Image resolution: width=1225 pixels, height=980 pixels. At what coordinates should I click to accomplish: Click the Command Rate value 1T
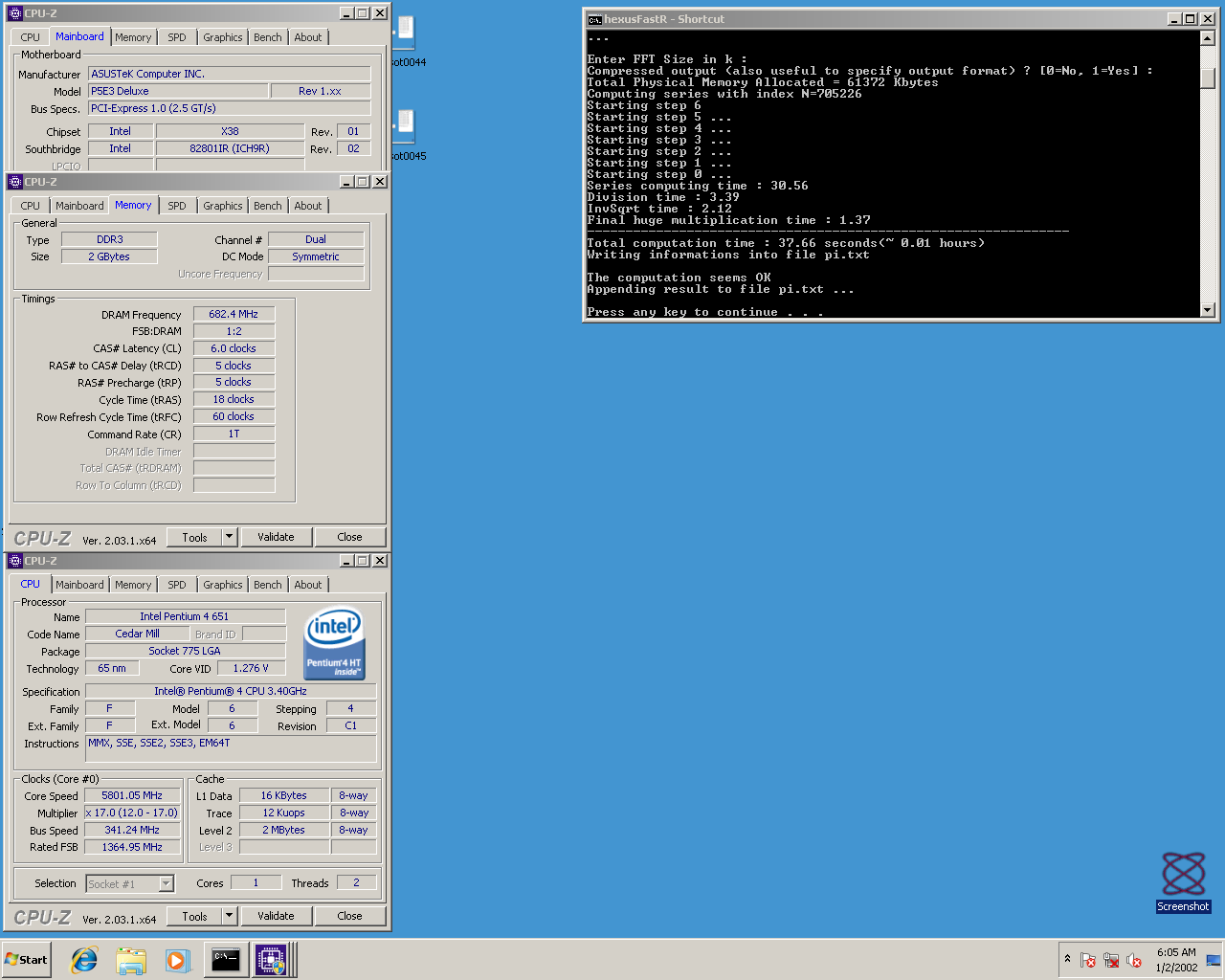(234, 434)
